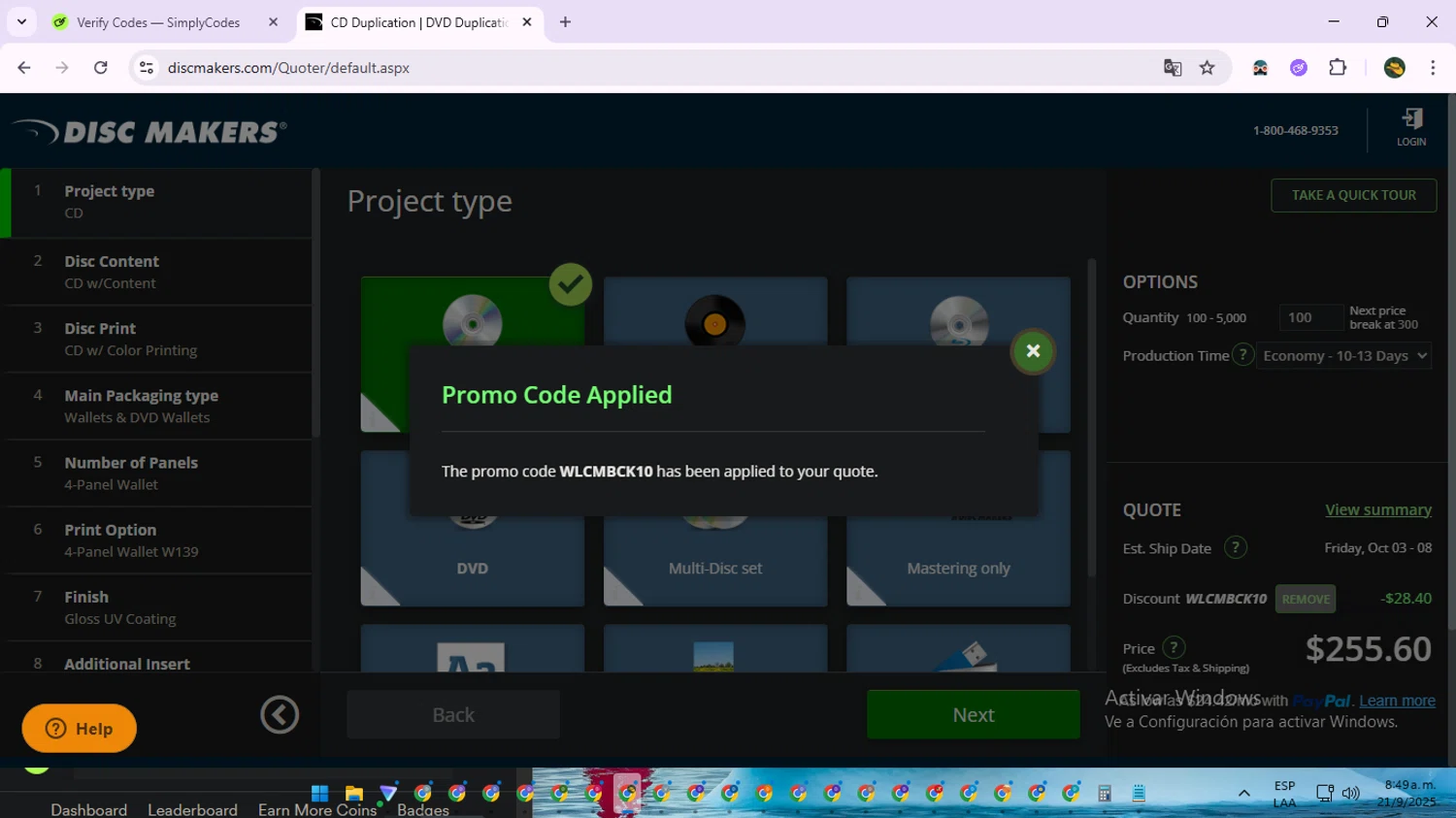Screen dimensions: 1456x818
Task: Click the Back button
Action: (x=453, y=714)
